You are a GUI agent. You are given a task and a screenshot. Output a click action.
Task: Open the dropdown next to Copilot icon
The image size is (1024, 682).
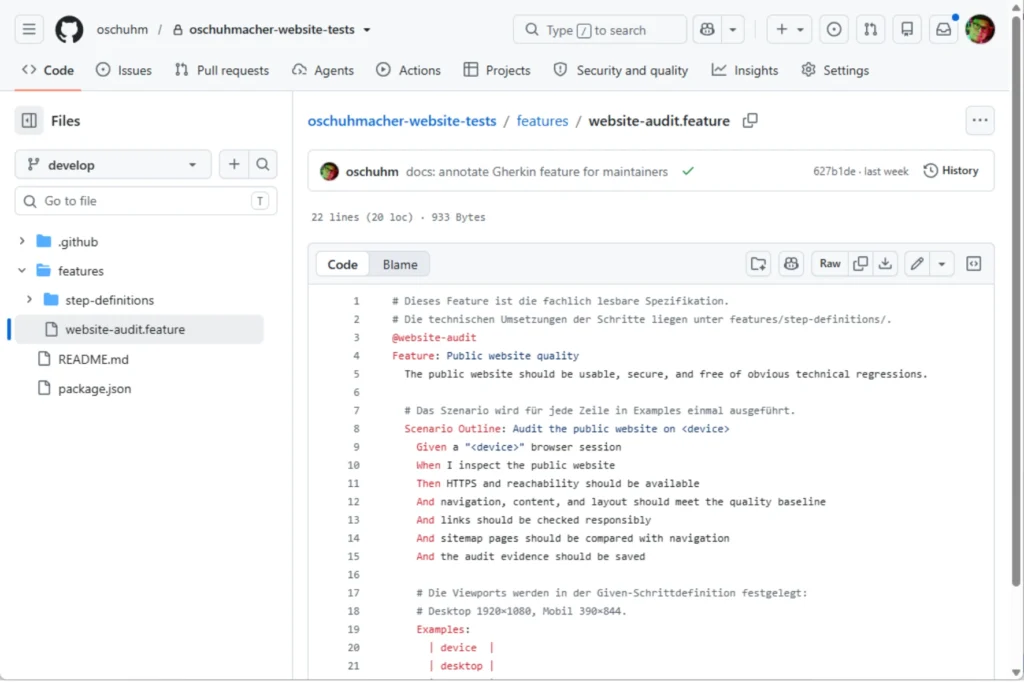(733, 29)
